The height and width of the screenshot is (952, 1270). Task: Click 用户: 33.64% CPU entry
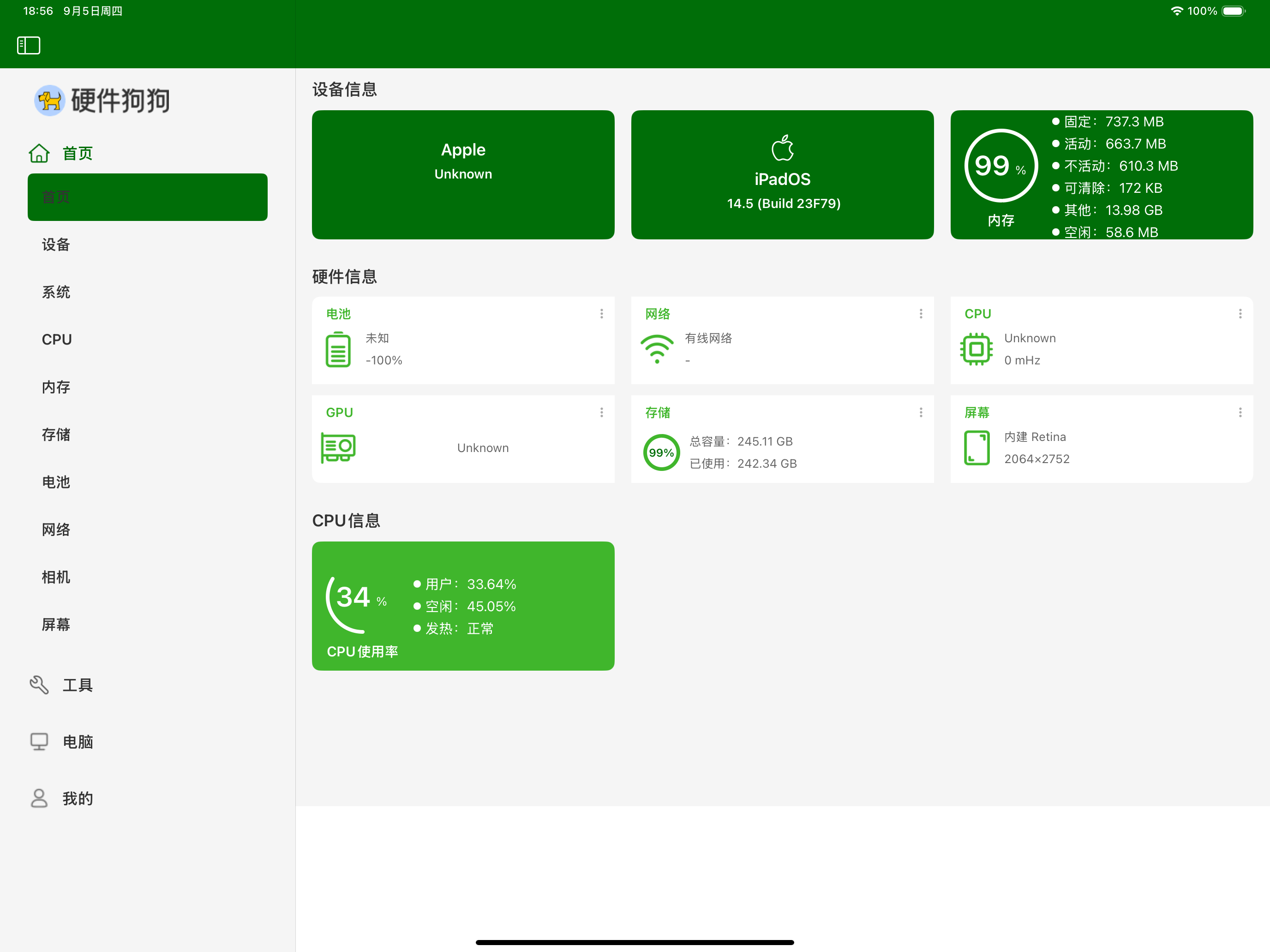(x=464, y=584)
